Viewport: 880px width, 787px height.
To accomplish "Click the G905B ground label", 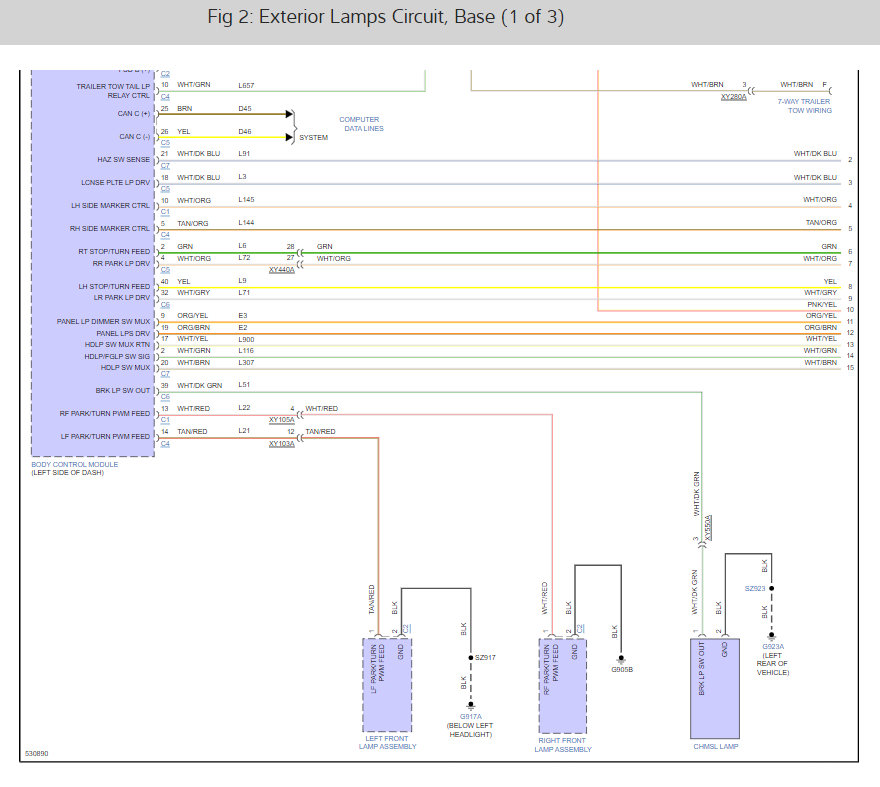I will [x=622, y=670].
